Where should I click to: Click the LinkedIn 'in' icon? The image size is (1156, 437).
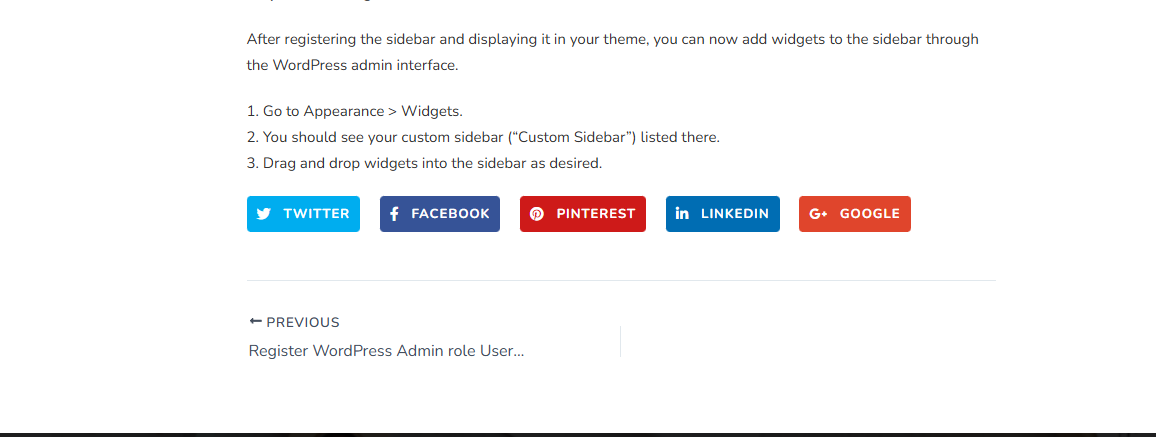(x=682, y=214)
